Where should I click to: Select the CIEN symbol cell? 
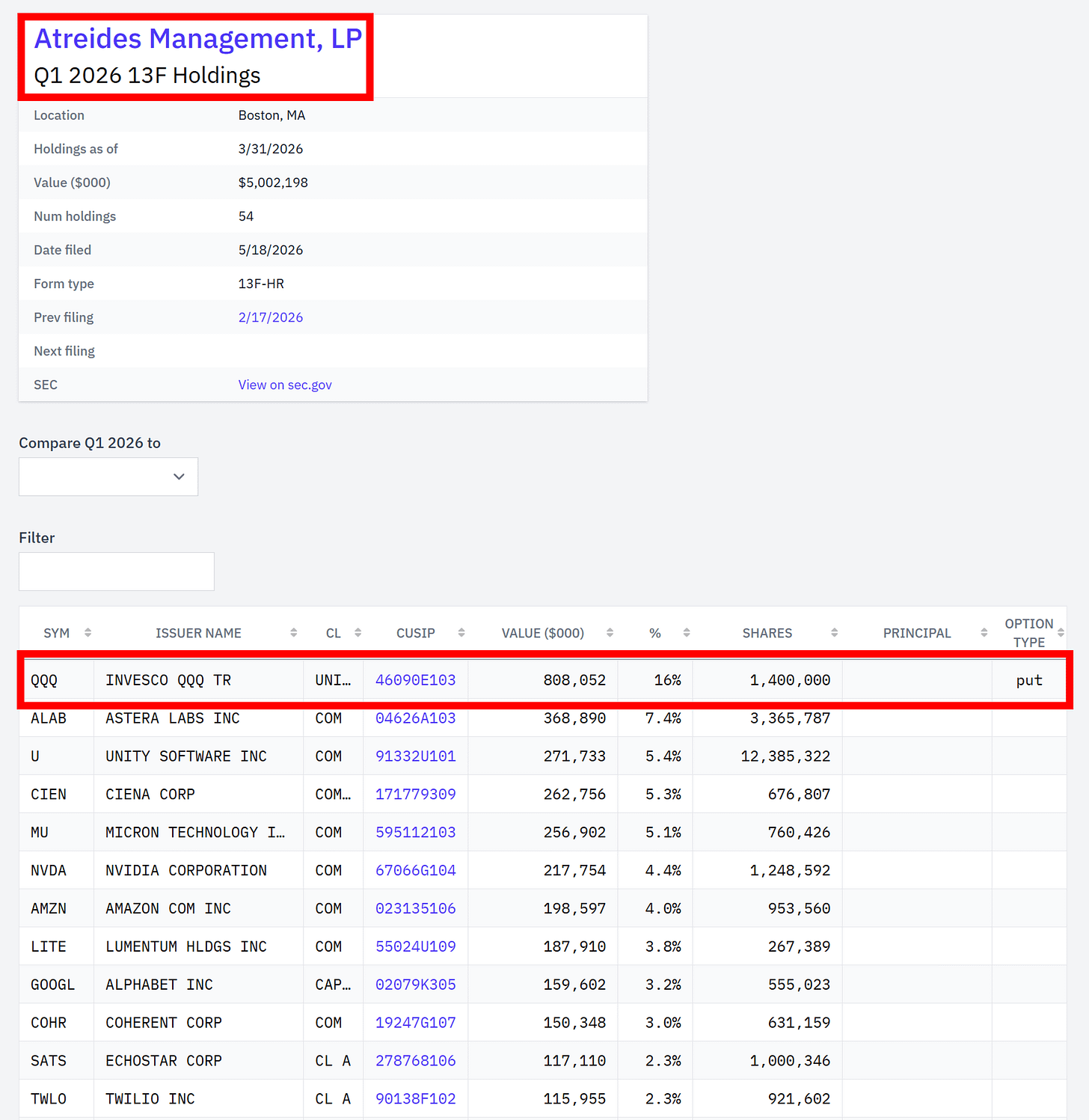57,795
